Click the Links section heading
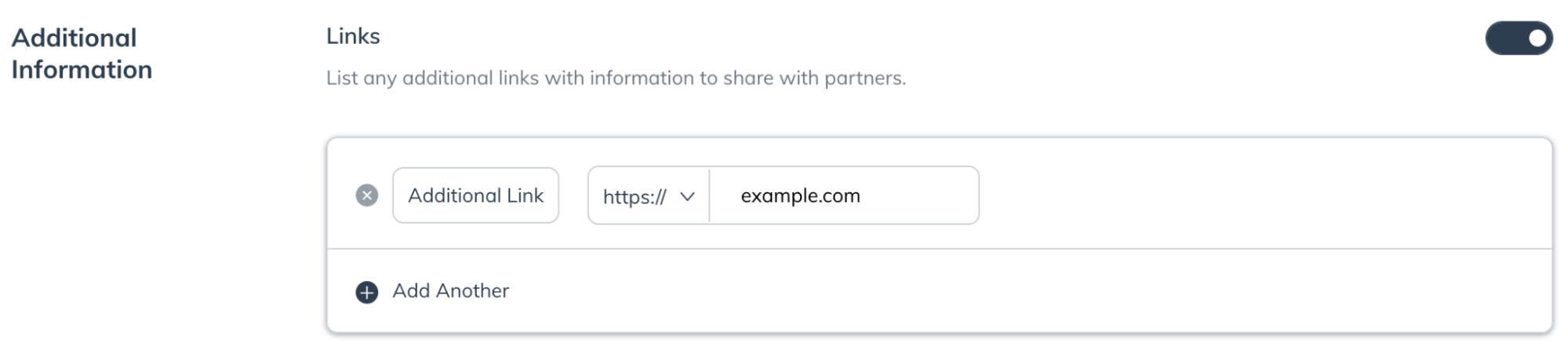This screenshot has width=1568, height=350. coord(353,36)
